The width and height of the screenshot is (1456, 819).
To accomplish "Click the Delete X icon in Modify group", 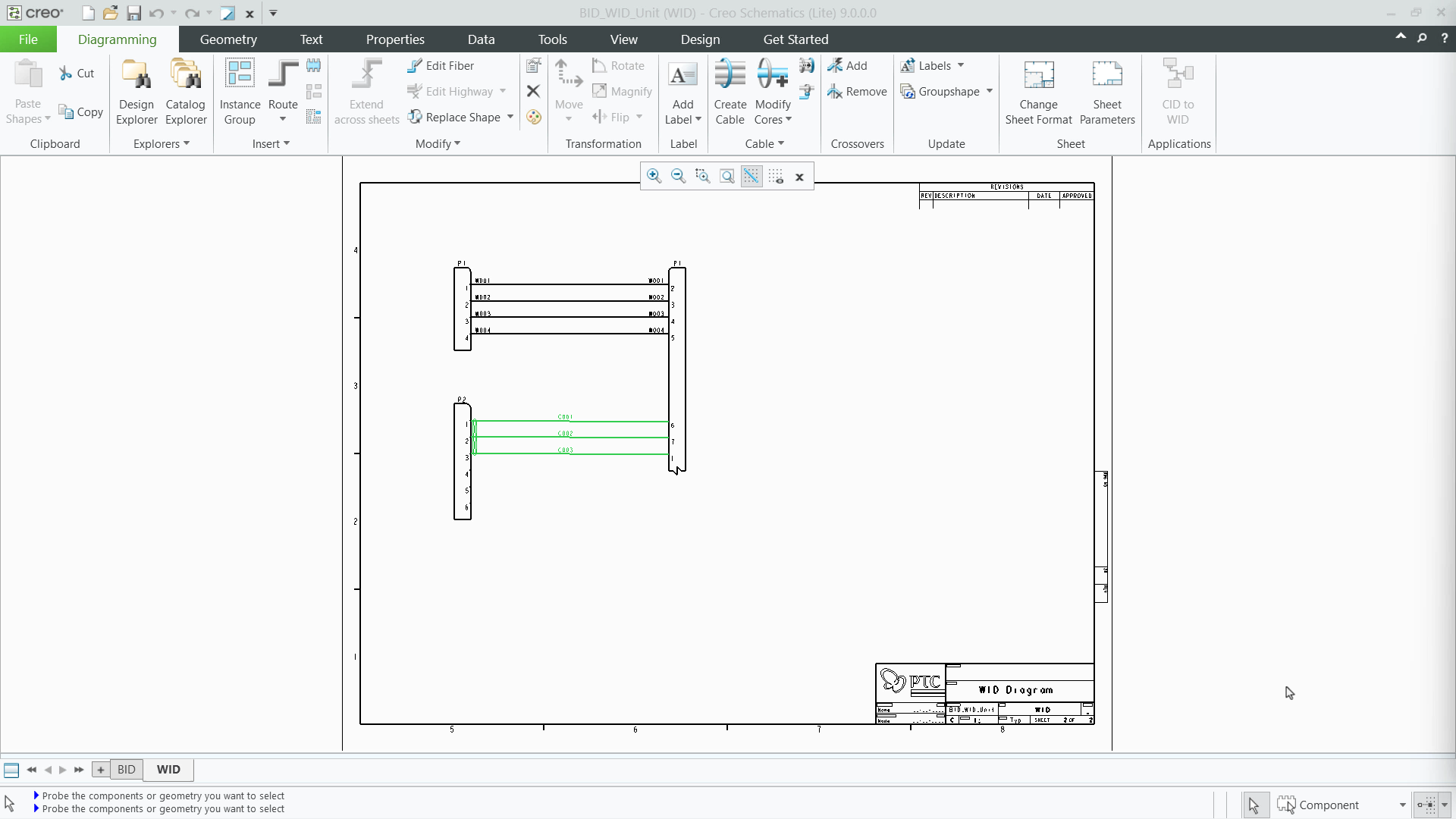I will click(533, 91).
